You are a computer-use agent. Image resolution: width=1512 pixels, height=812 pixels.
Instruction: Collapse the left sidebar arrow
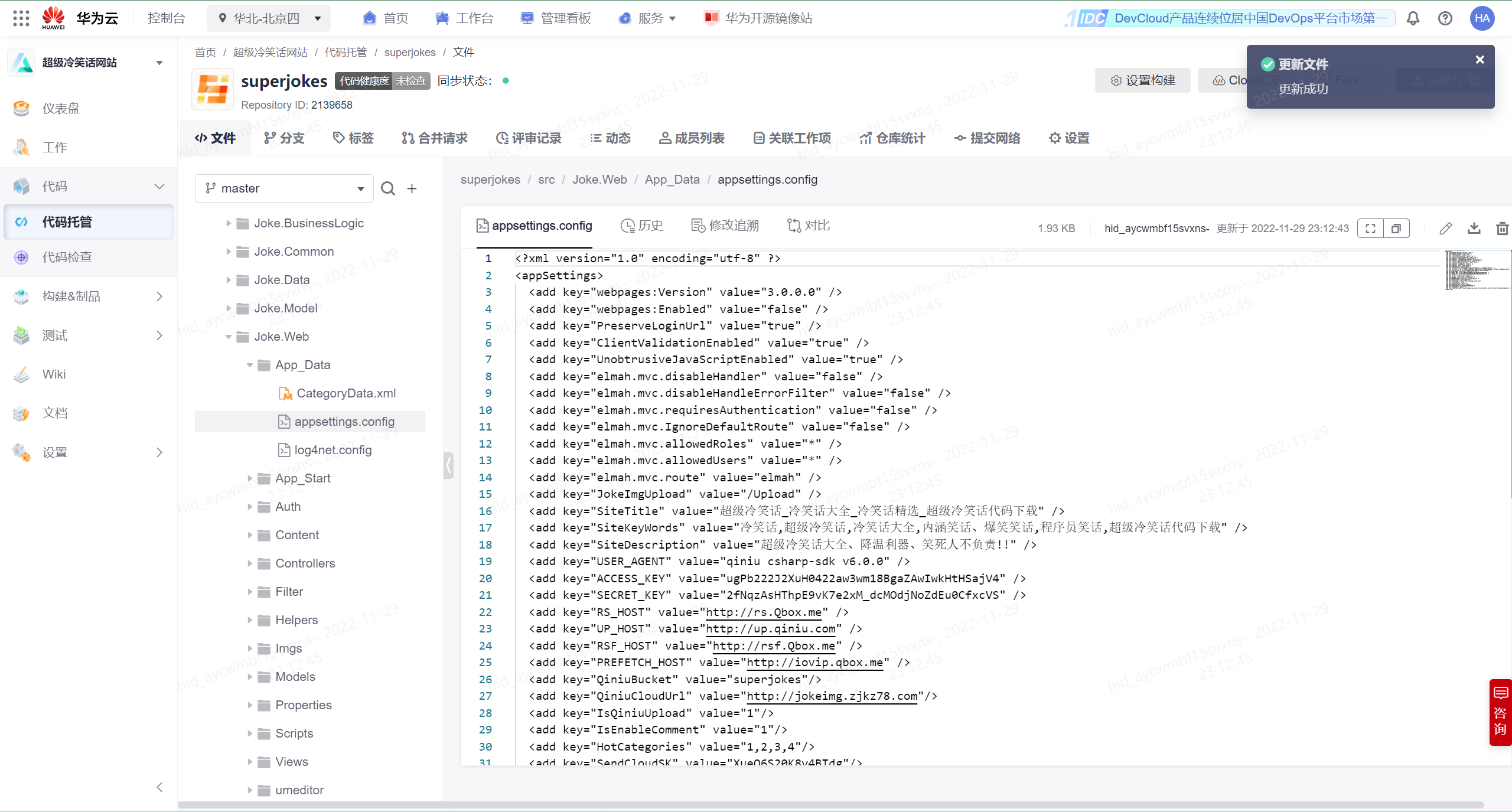pos(159,787)
